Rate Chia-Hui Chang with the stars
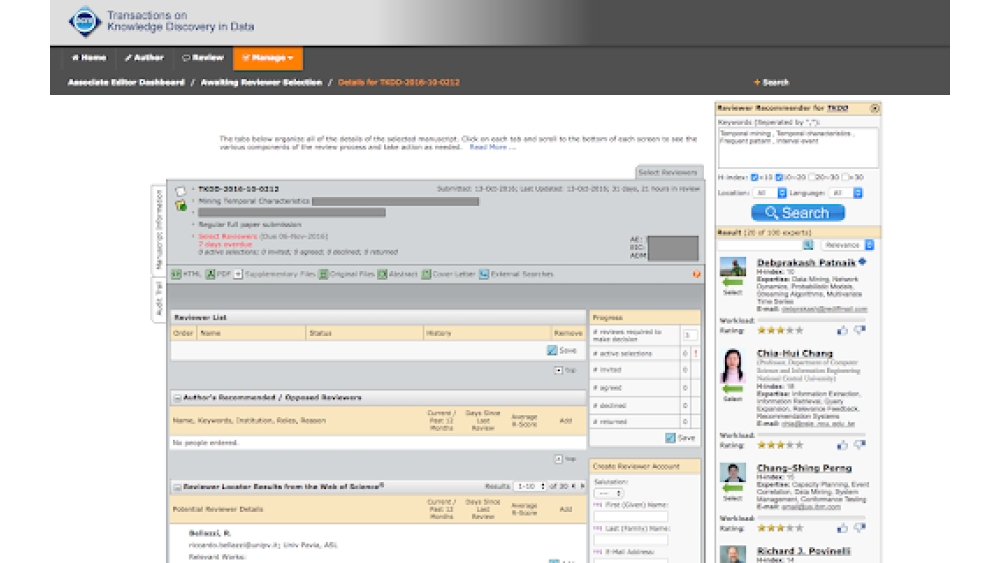Viewport: 1000px width, 563px height. (780, 445)
